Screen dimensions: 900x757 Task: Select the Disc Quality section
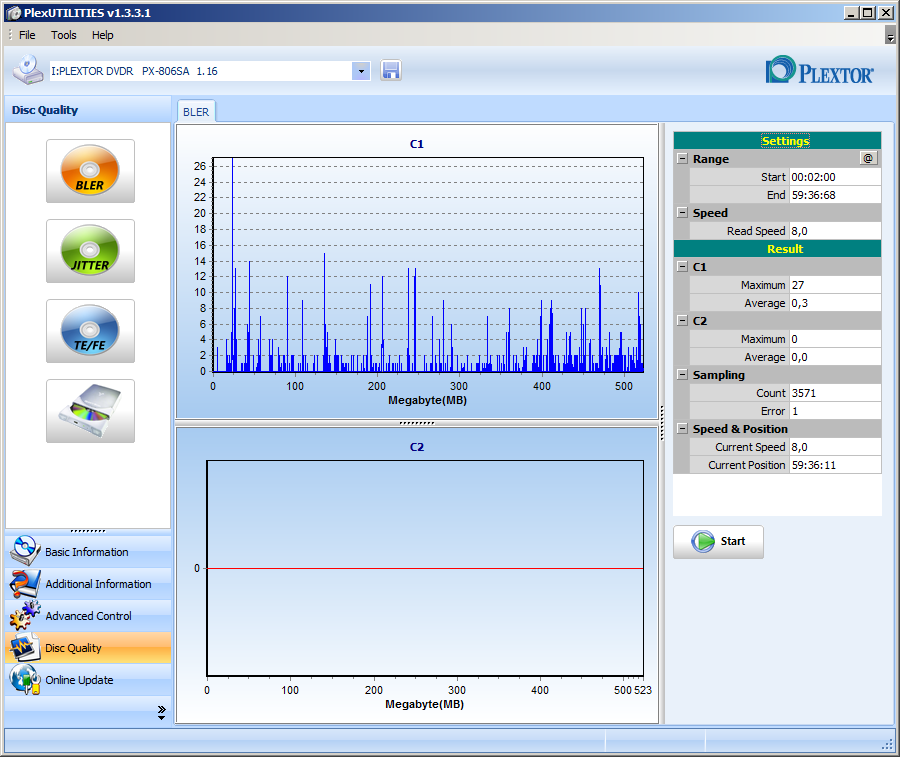coord(88,647)
